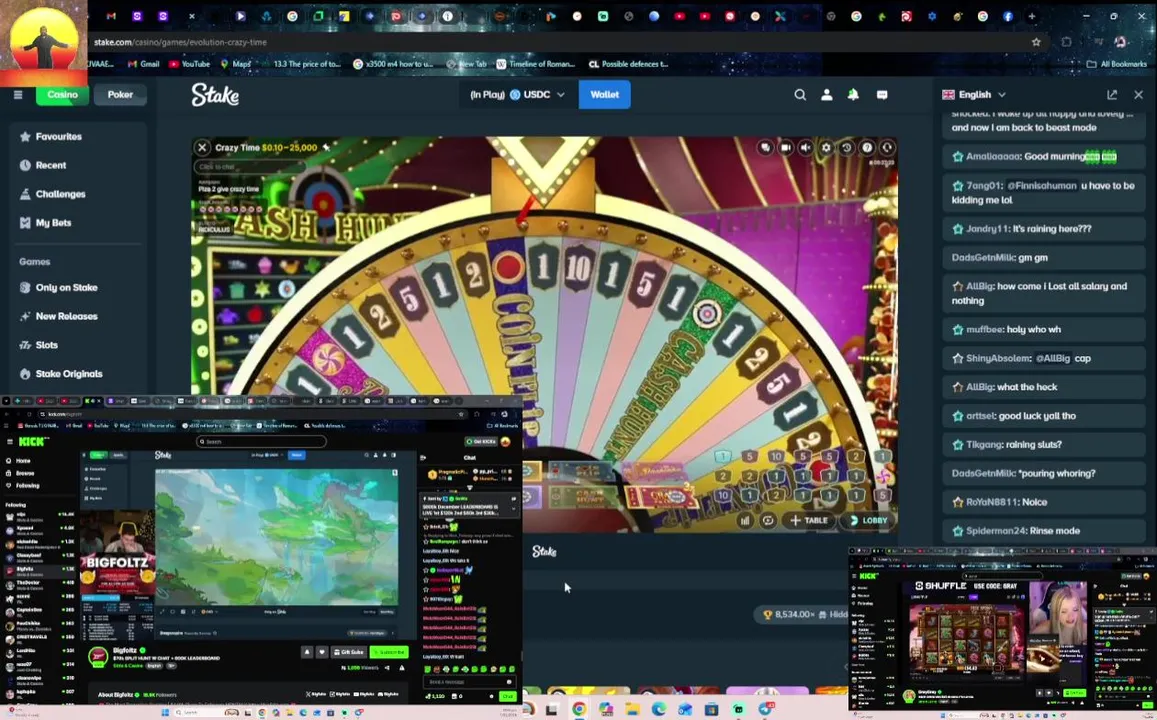Select New Releases games

coord(59,316)
